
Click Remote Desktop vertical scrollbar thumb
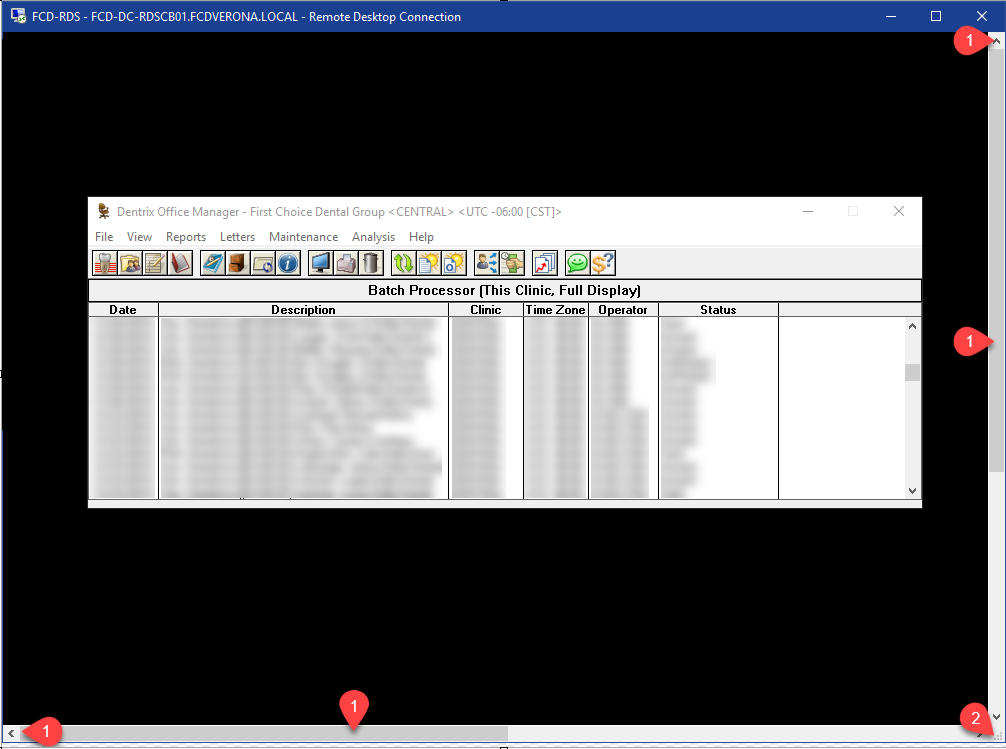[996, 260]
